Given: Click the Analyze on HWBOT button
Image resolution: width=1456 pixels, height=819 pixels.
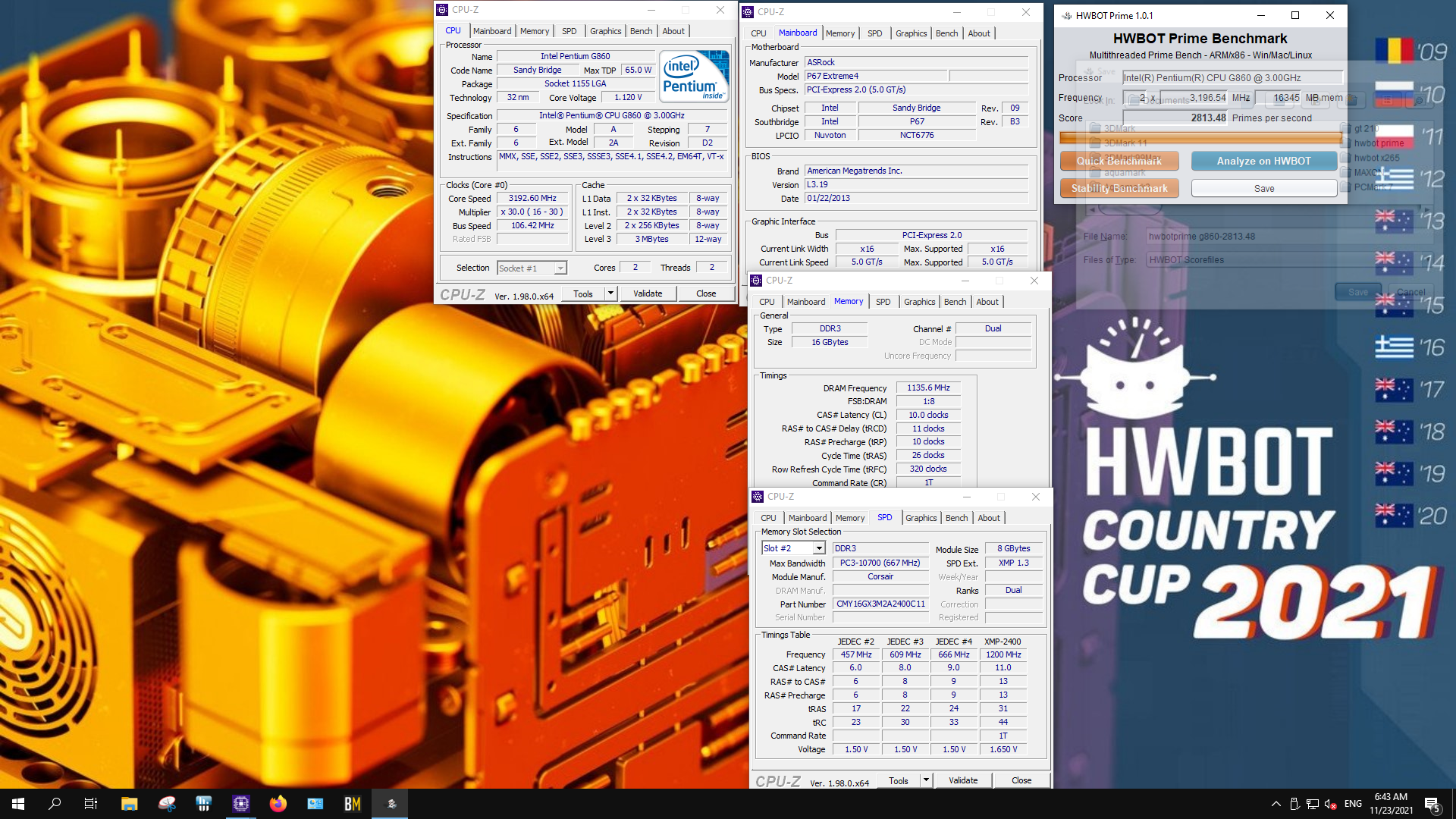Looking at the screenshot, I should 1263,161.
